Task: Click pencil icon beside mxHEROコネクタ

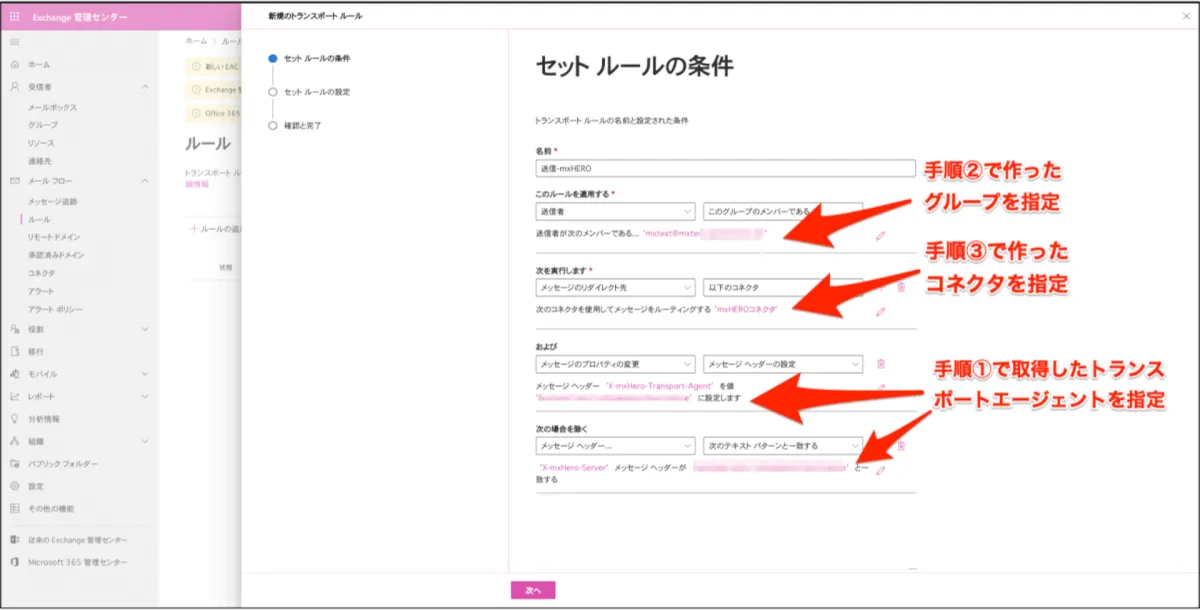Action: tap(880, 311)
